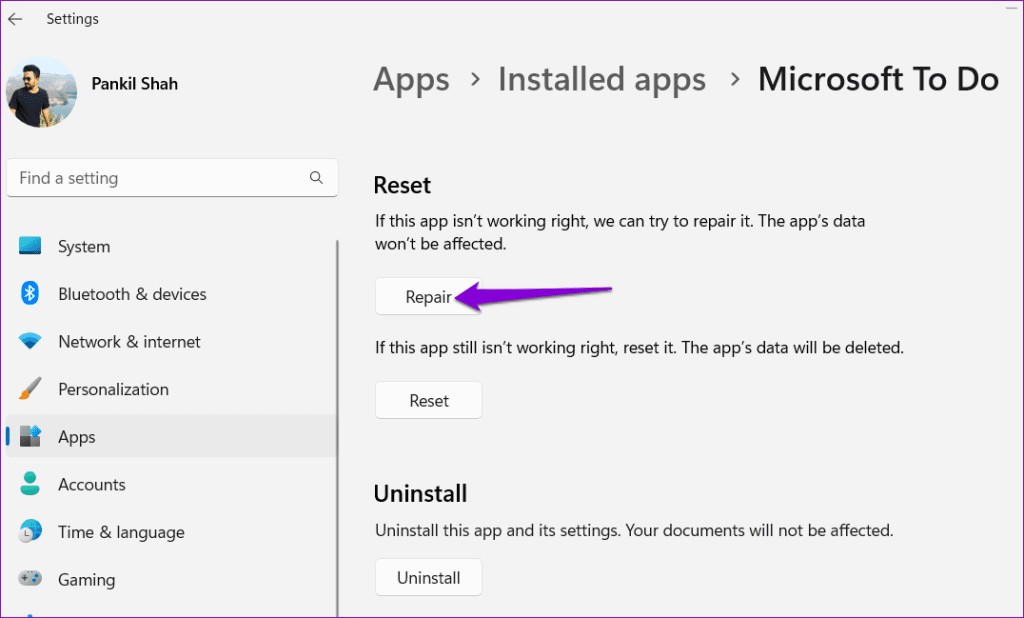Focus the Find a setting search box
The height and width of the screenshot is (618, 1024).
172,178
